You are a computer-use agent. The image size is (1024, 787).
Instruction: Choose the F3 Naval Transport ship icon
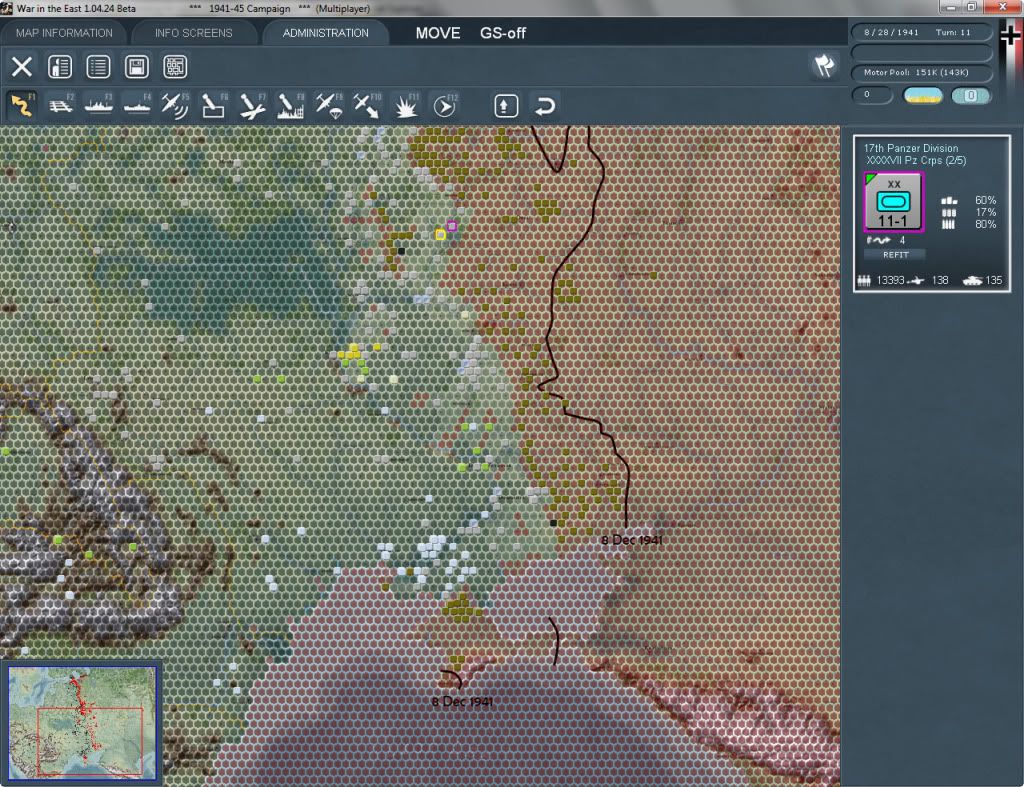point(99,106)
